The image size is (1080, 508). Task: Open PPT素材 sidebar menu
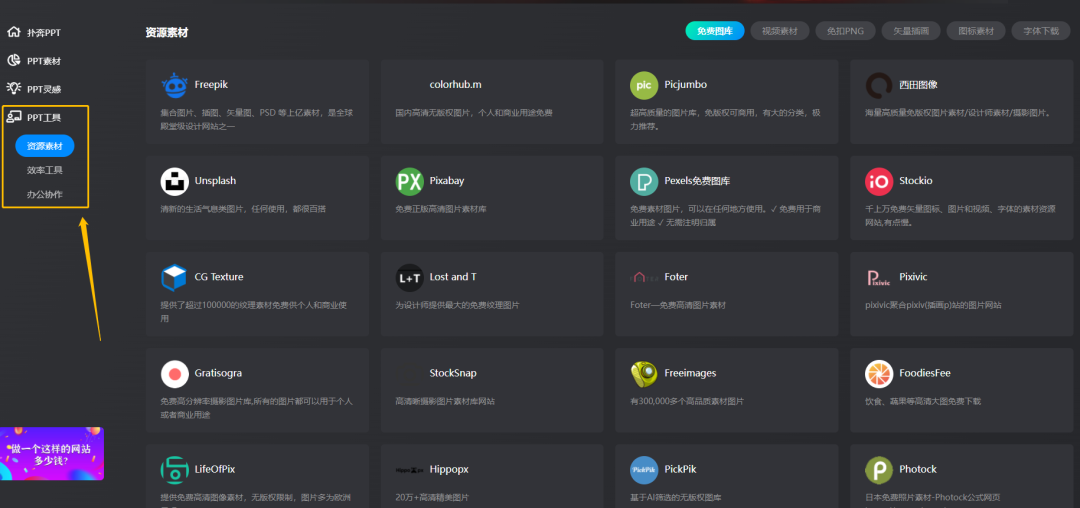[44, 61]
